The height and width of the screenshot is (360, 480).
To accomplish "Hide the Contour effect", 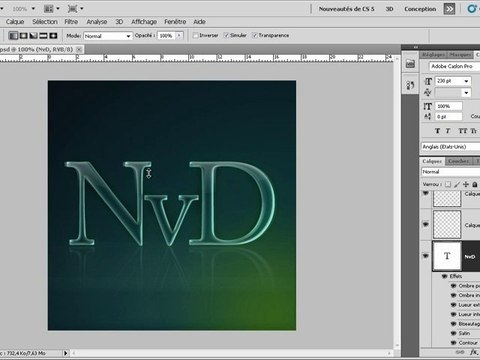I will 453,343.
